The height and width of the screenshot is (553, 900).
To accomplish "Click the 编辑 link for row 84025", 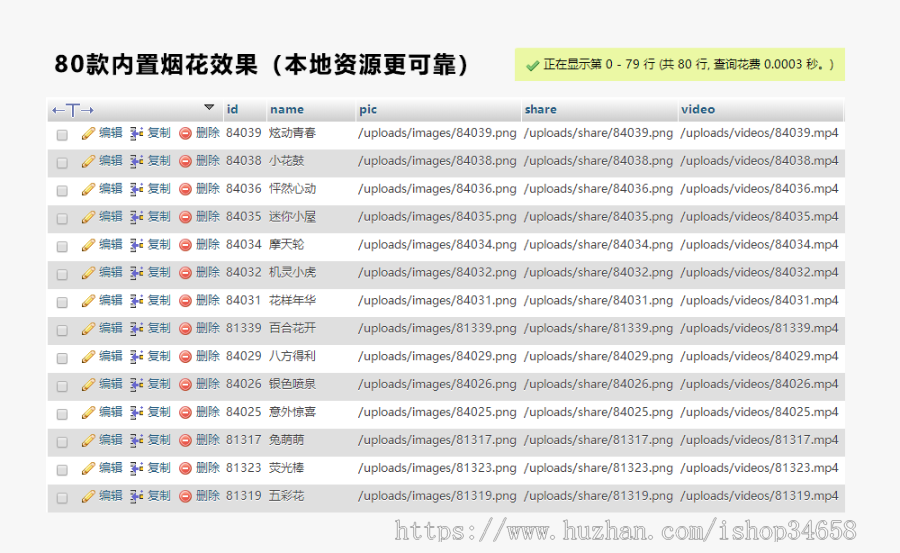I will pyautogui.click(x=111, y=412).
